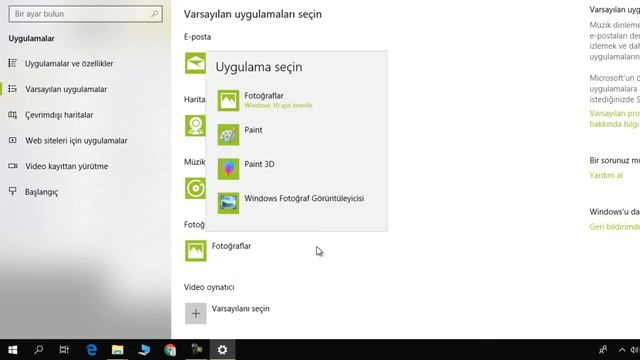Open Varsayılan pro... hakkında bilgi link
Image resolution: width=640 pixels, height=360 pixels.
pos(615,118)
